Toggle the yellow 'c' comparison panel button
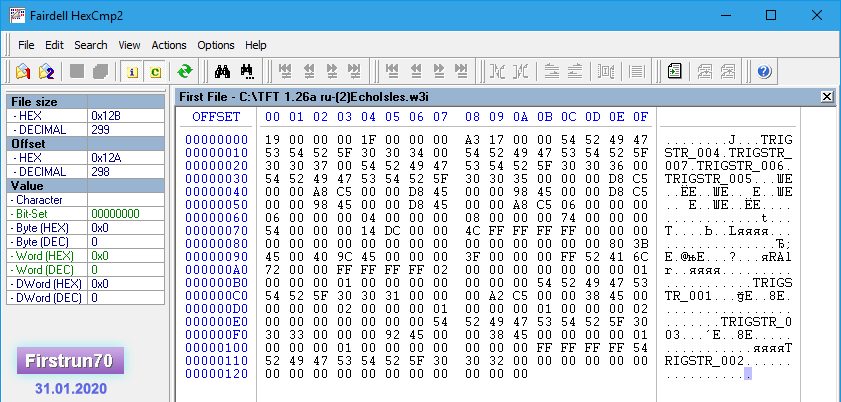The image size is (841, 402). tap(155, 71)
